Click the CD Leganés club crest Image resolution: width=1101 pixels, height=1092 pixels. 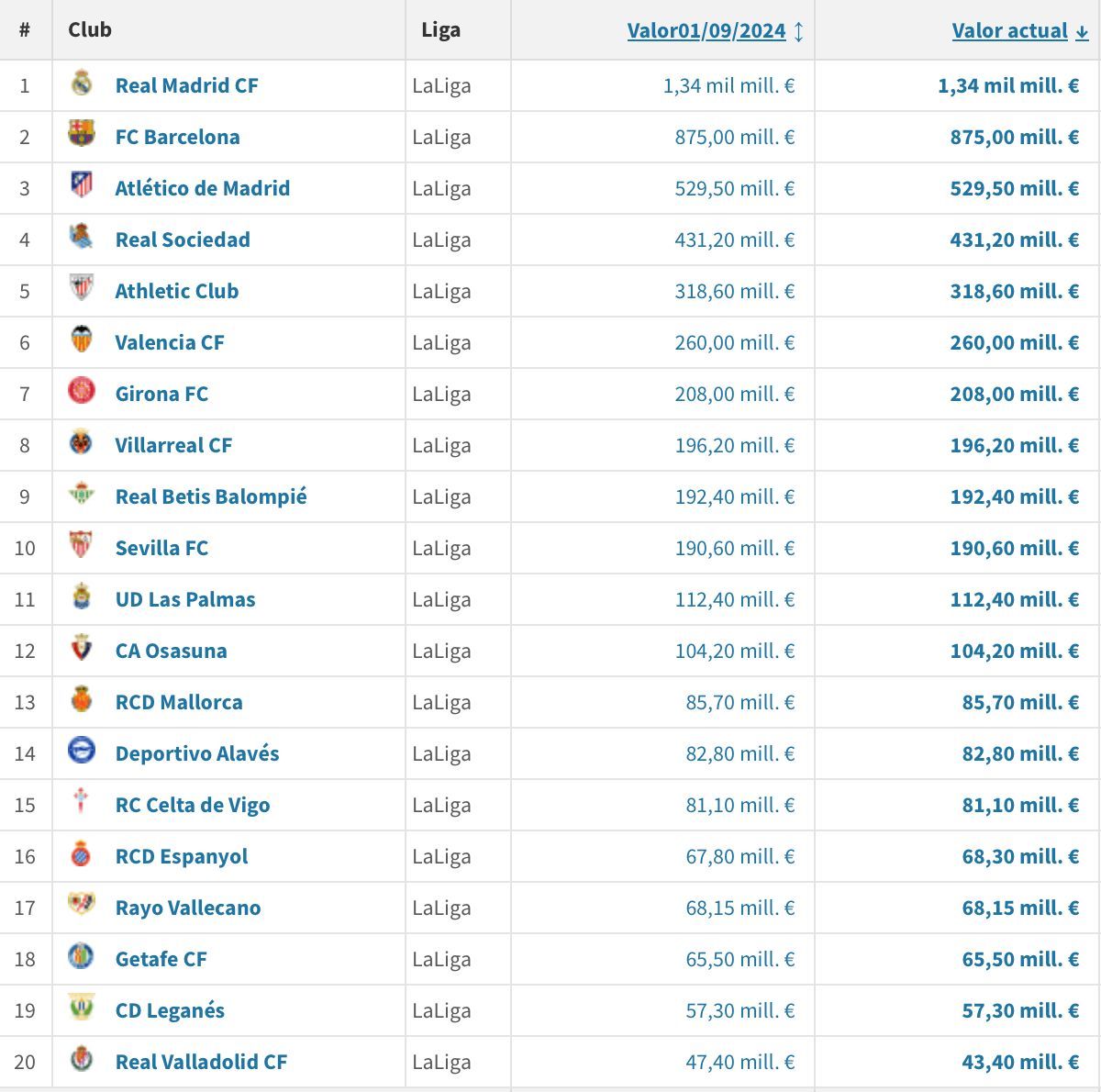(x=83, y=1010)
